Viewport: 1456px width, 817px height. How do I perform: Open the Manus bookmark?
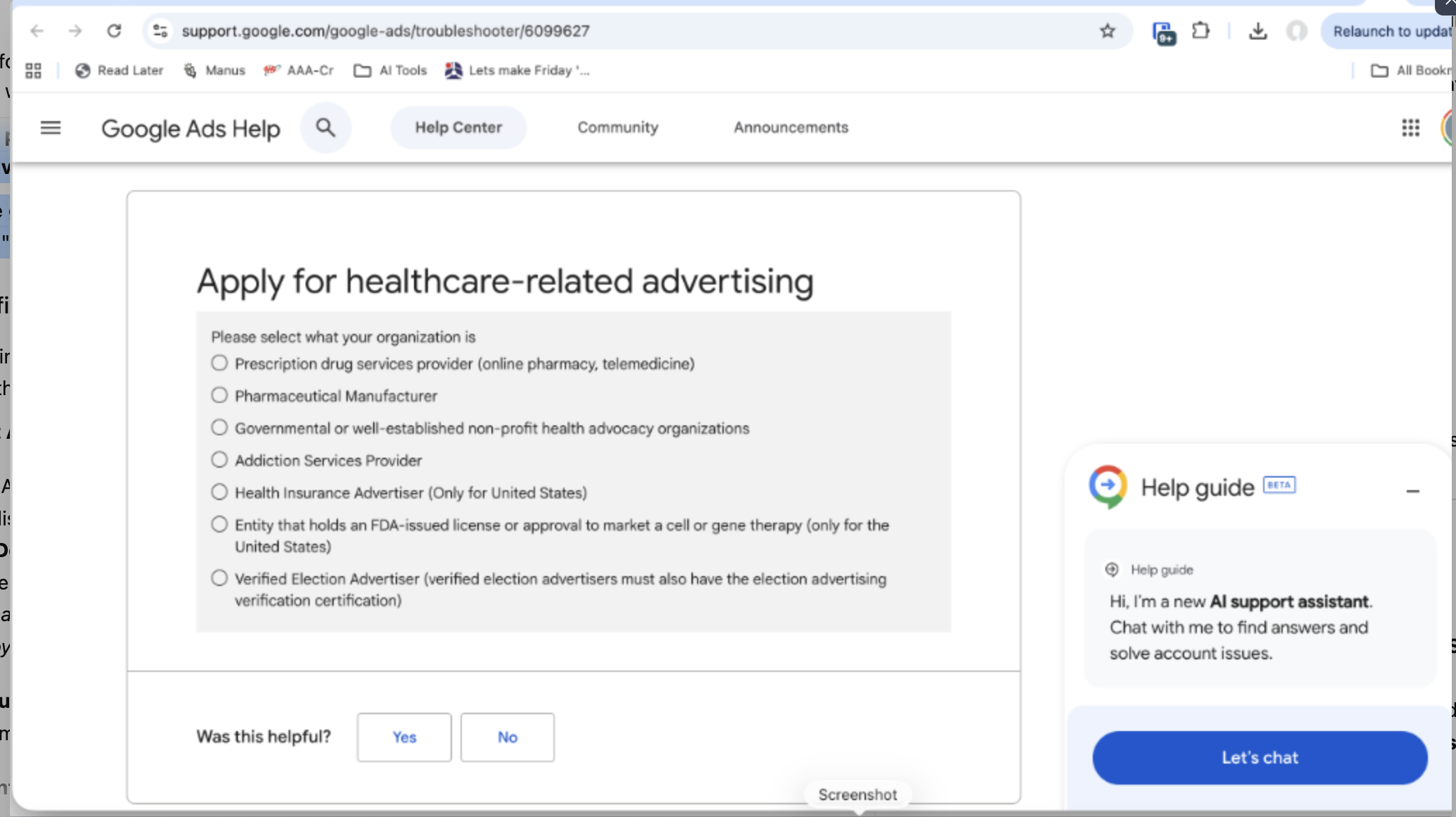pos(215,70)
